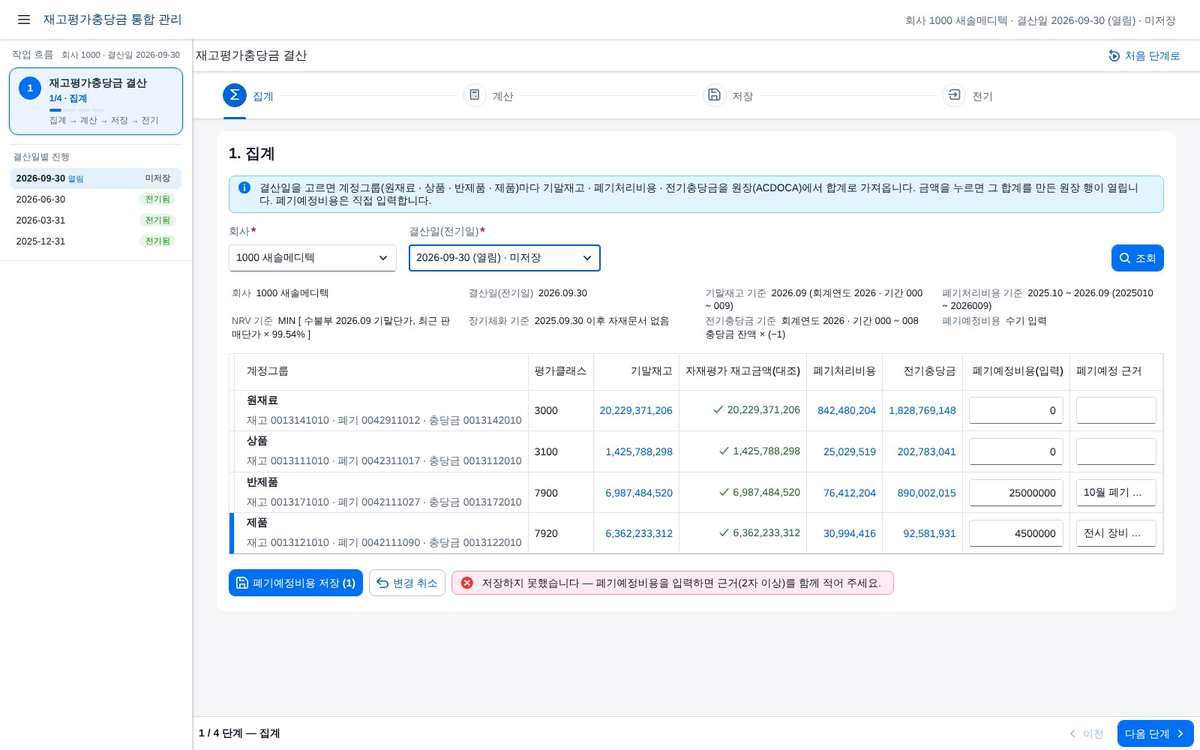
Task: Click the 미저장 badge on 2026-09-30 row
Action: click(157, 178)
